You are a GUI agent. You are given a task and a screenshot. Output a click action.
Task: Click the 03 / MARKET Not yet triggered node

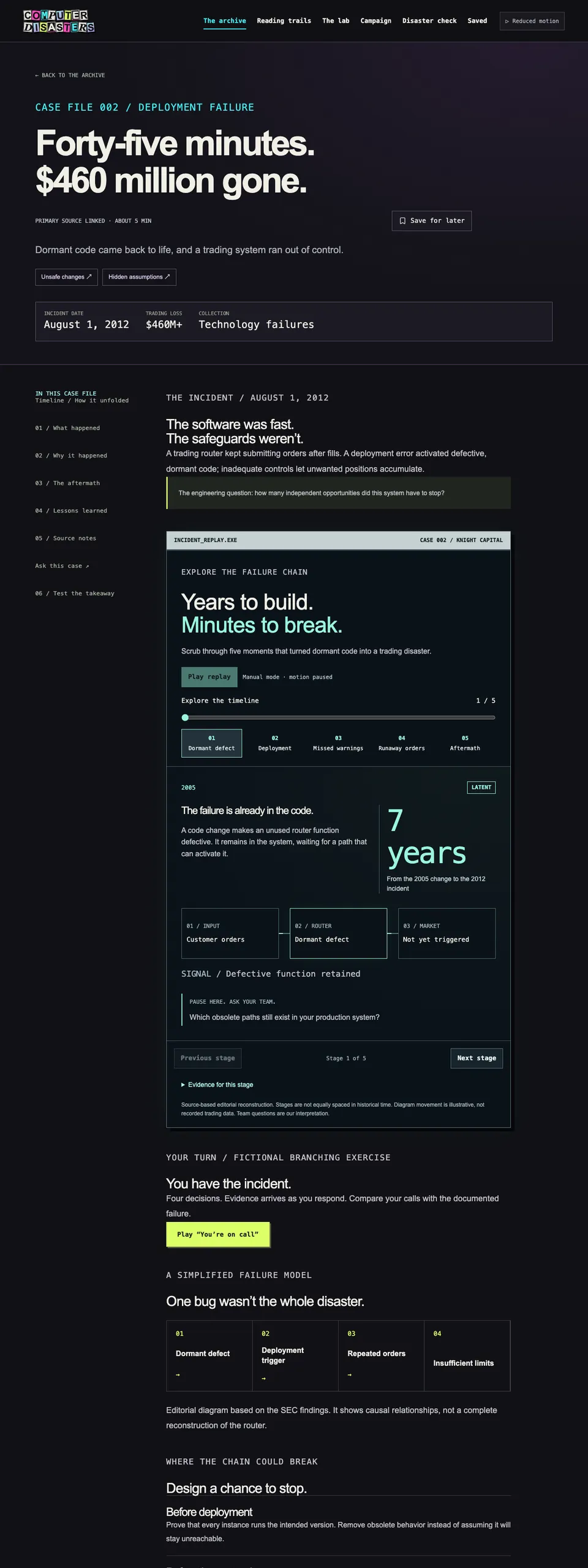[x=447, y=933]
